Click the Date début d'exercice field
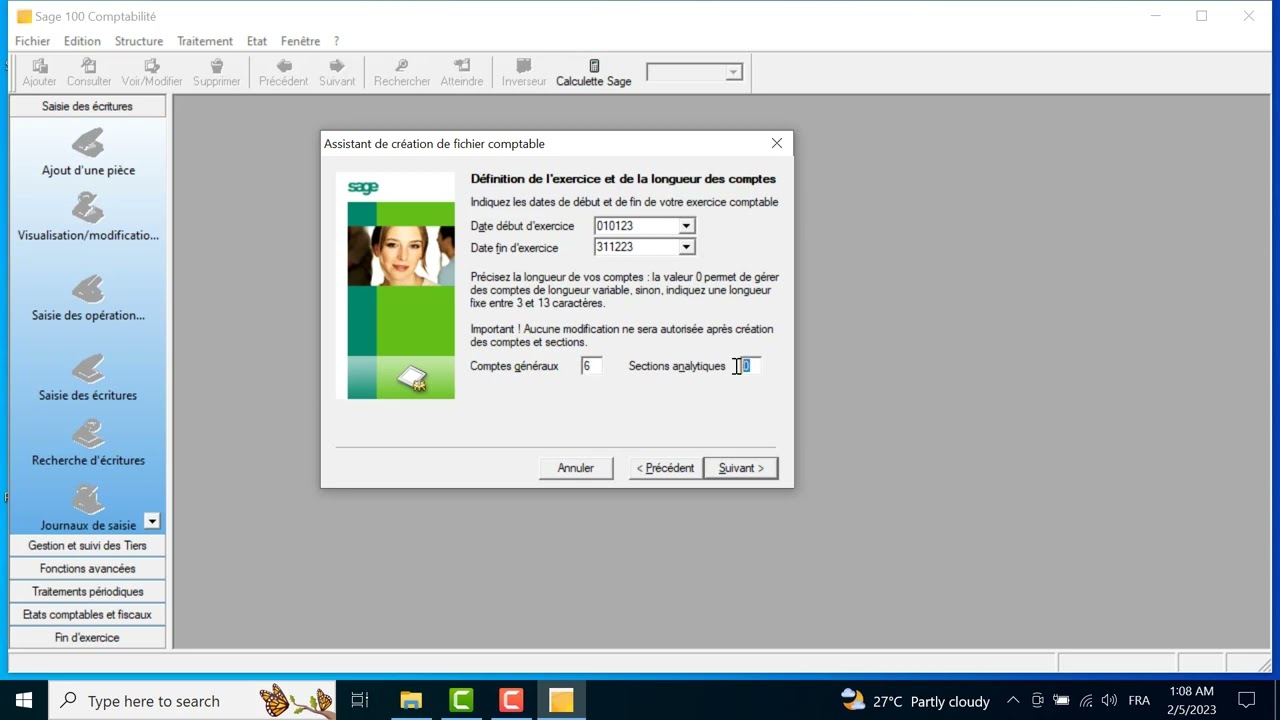1280x720 pixels. [636, 226]
